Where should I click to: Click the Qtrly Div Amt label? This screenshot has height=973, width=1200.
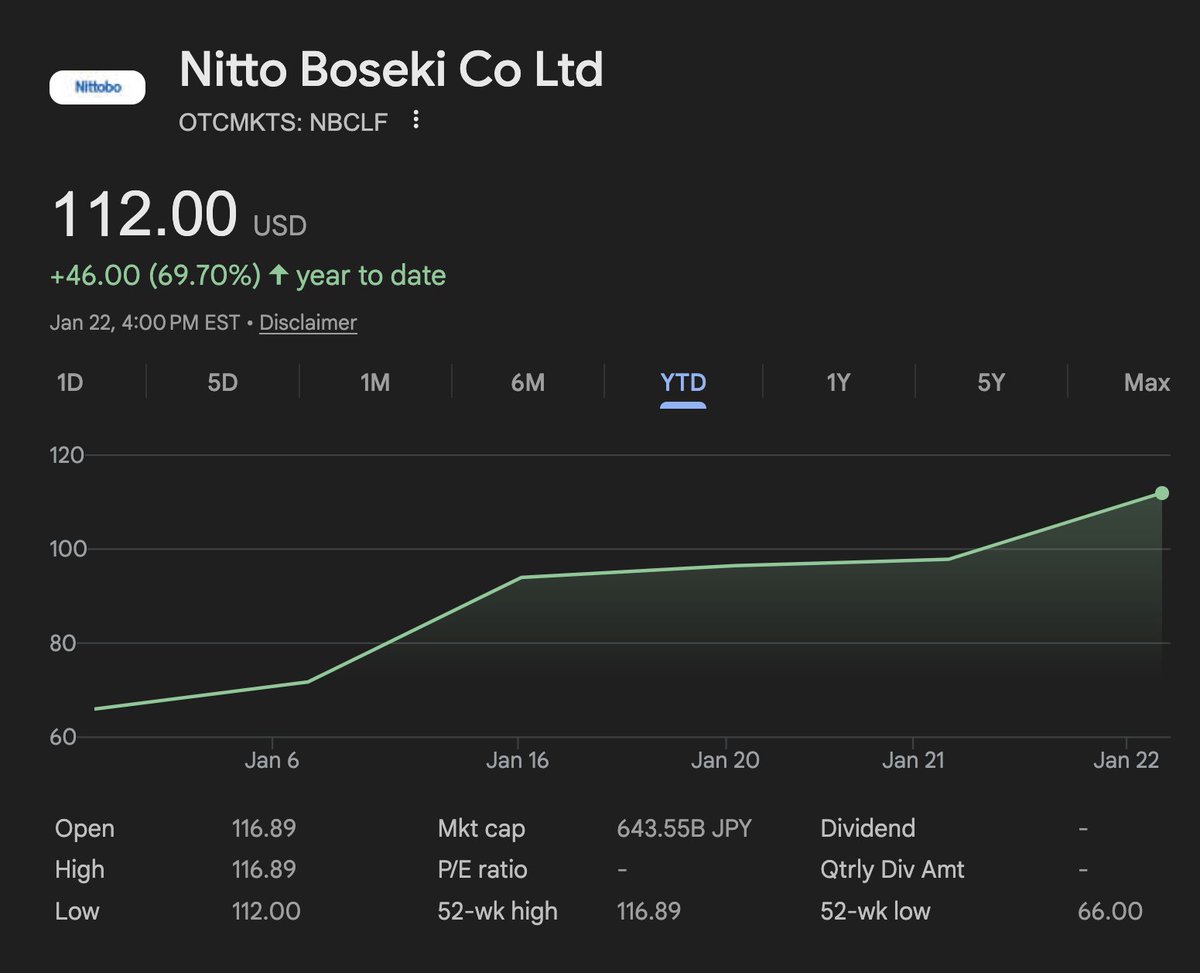893,870
